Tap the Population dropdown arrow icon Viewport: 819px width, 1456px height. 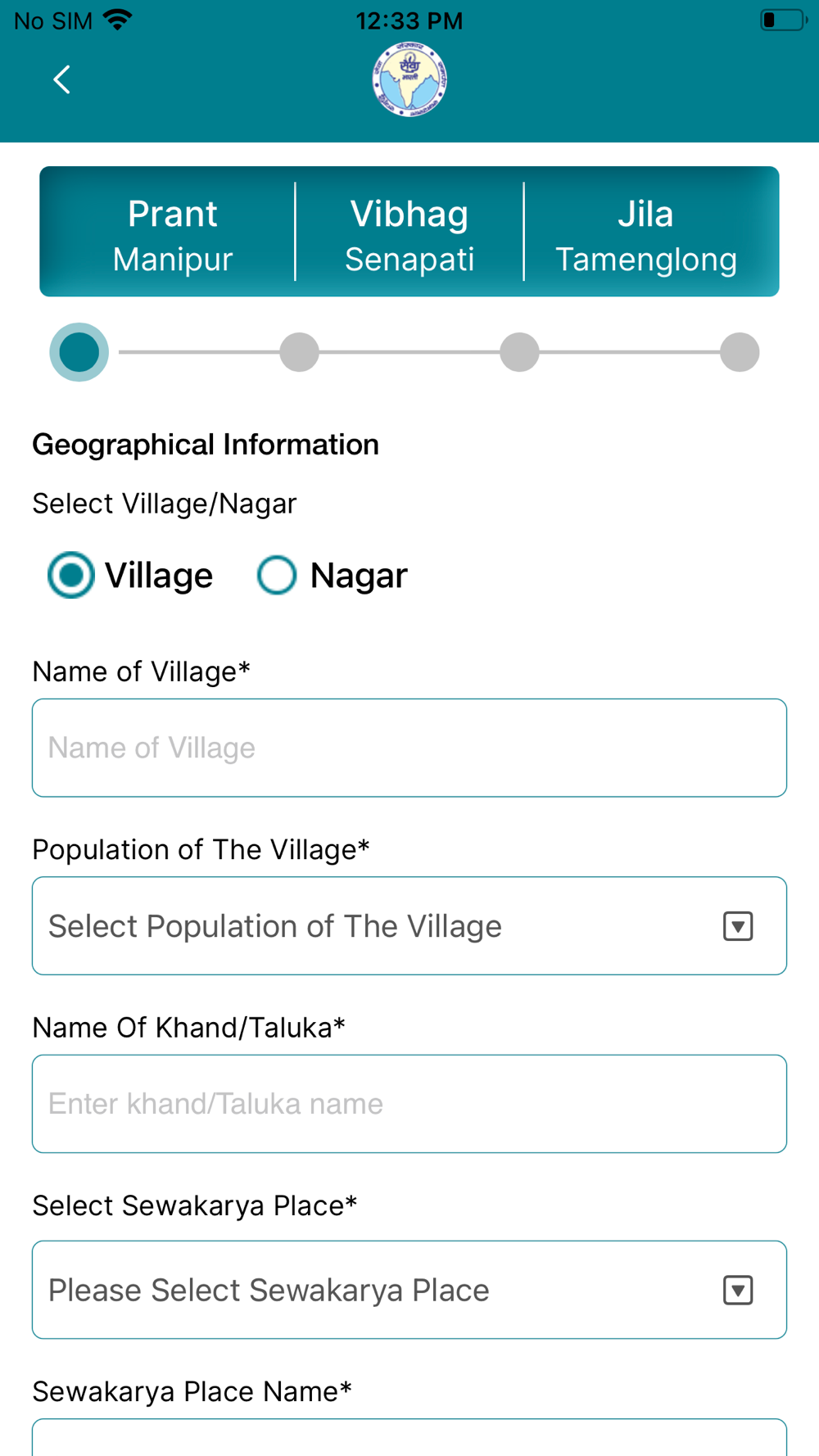pyautogui.click(x=738, y=926)
